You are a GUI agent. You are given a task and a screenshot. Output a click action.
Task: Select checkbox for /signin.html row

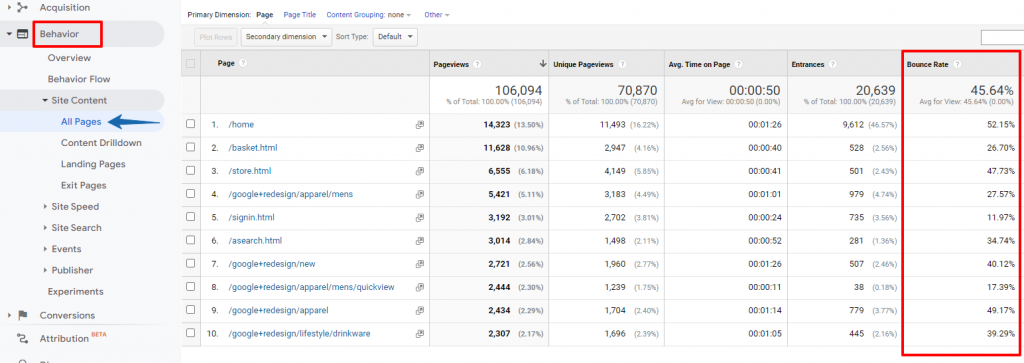(x=191, y=217)
